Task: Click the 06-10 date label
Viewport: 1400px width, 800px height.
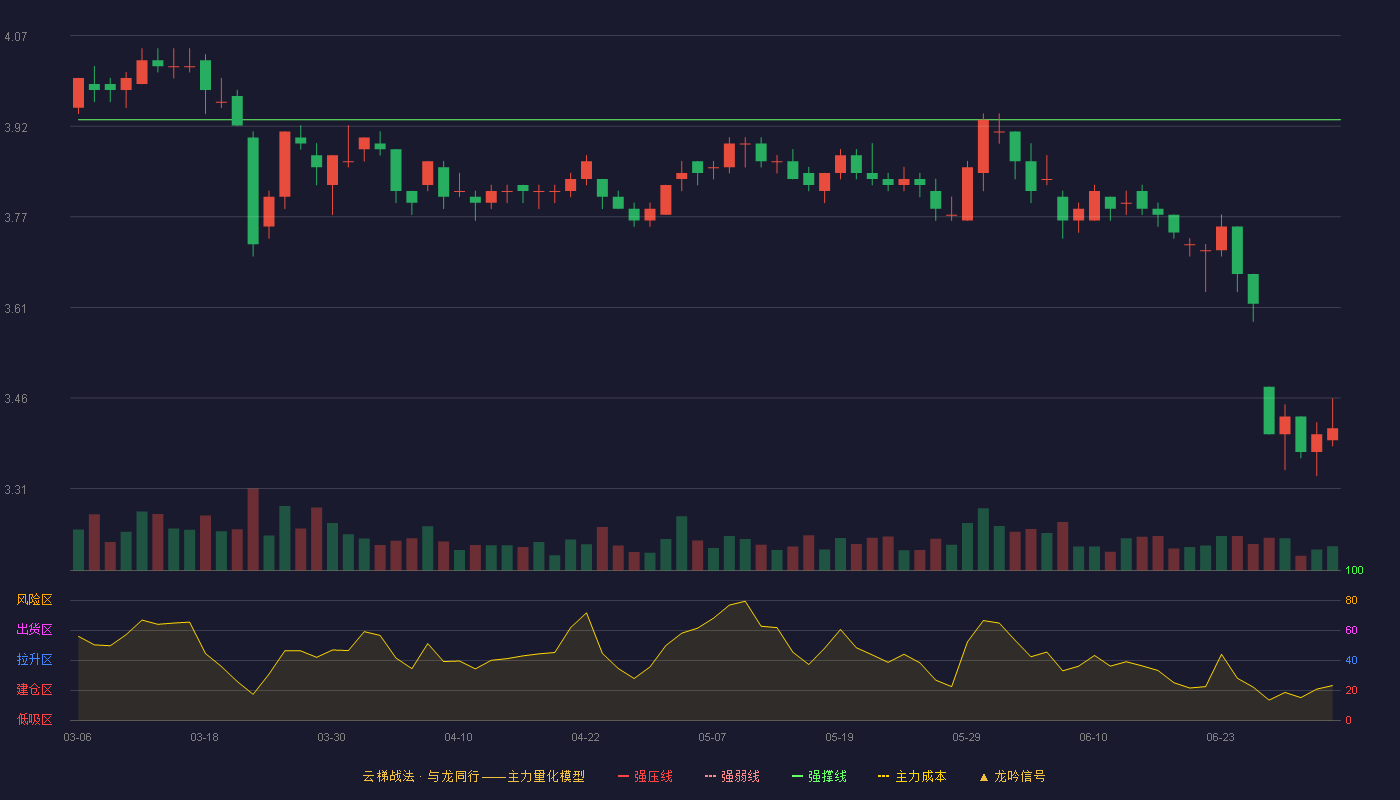Action: pos(1093,737)
